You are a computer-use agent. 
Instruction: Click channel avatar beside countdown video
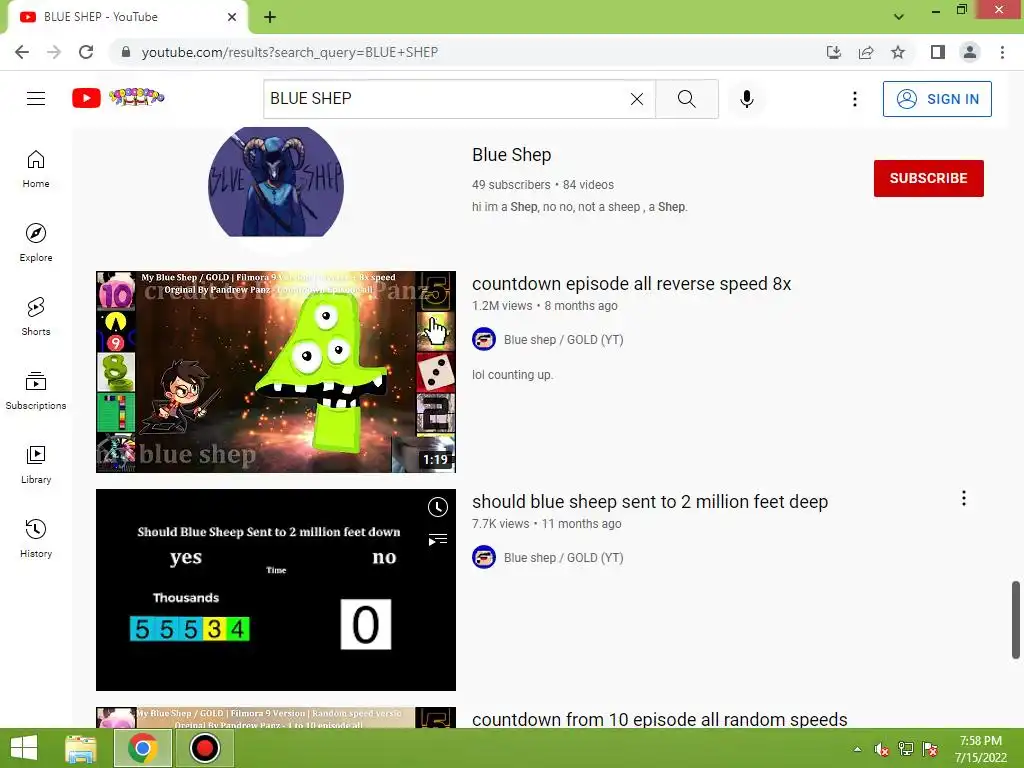tap(484, 340)
